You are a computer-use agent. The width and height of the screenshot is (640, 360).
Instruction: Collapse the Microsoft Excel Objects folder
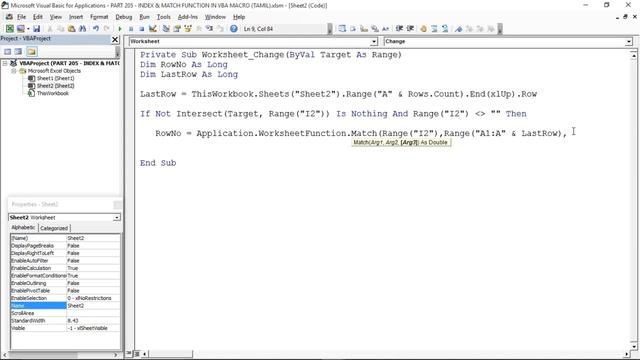coord(13,71)
